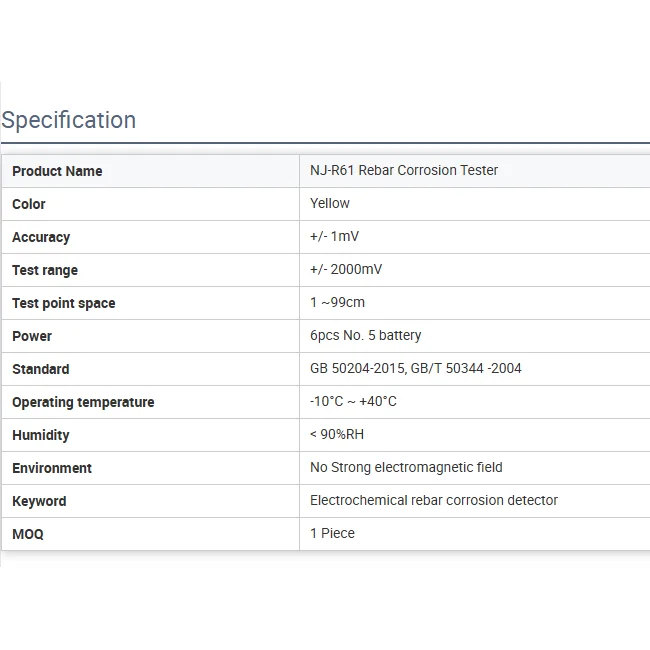The width and height of the screenshot is (650, 650).
Task: Click the -10°C ~ +40°C value
Action: point(353,401)
